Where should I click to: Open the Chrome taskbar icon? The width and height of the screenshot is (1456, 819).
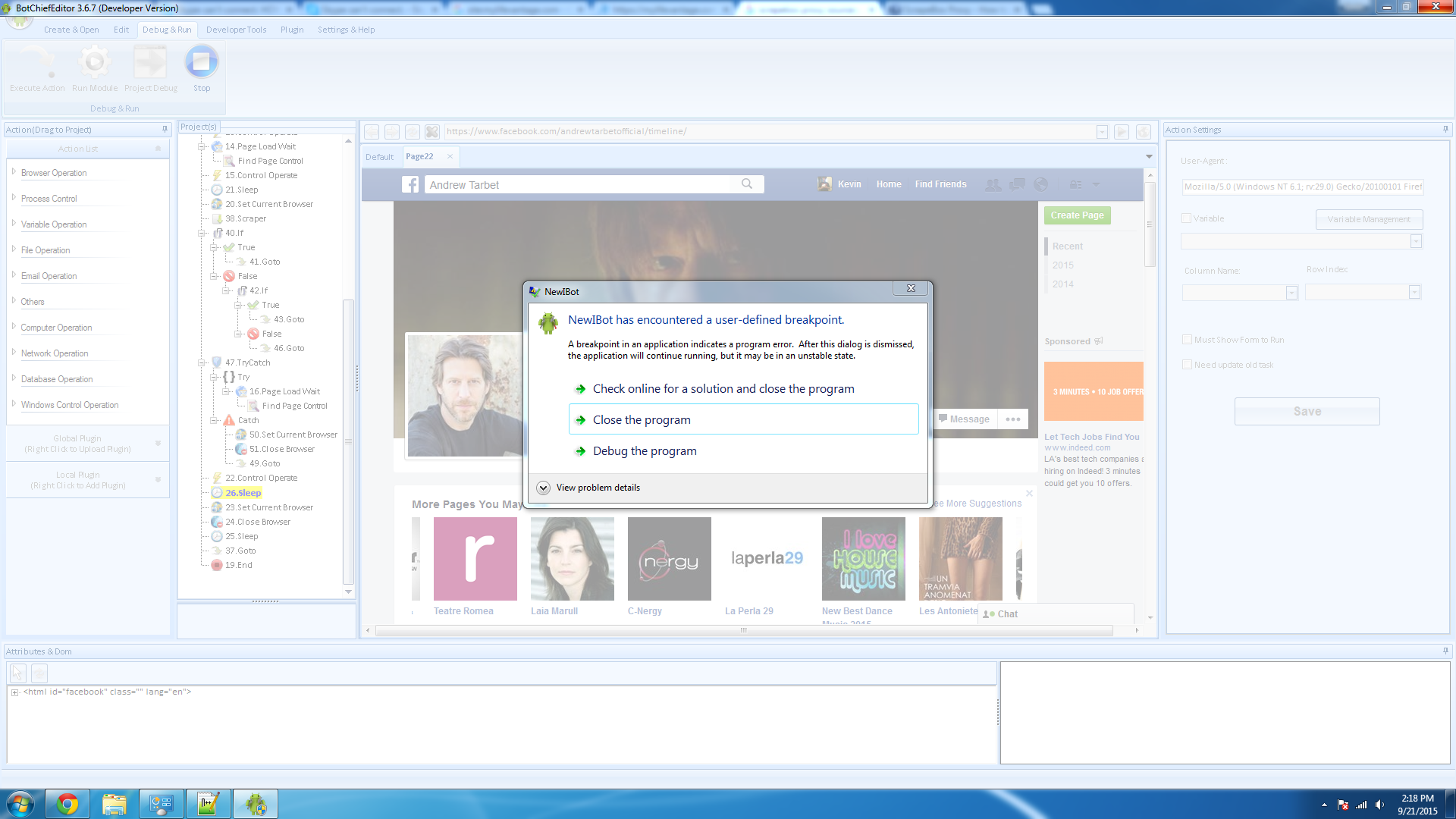67,804
